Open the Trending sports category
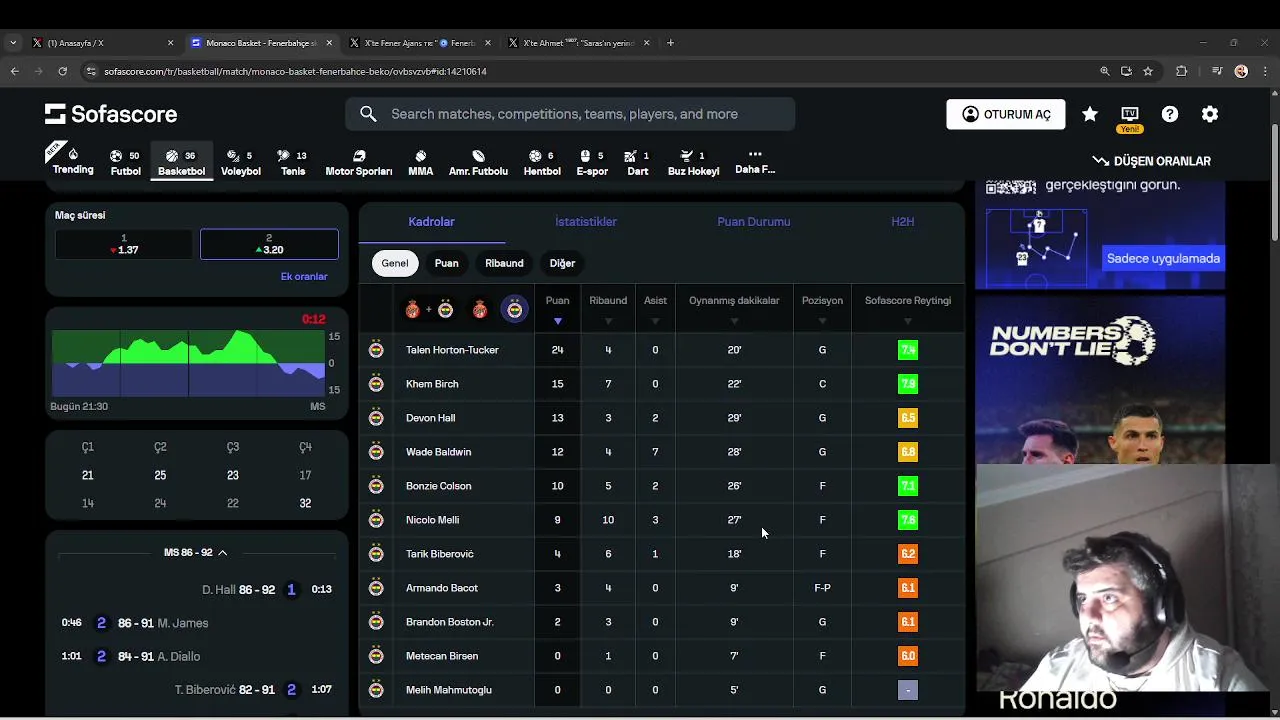Image resolution: width=1280 pixels, height=720 pixels. click(x=73, y=161)
